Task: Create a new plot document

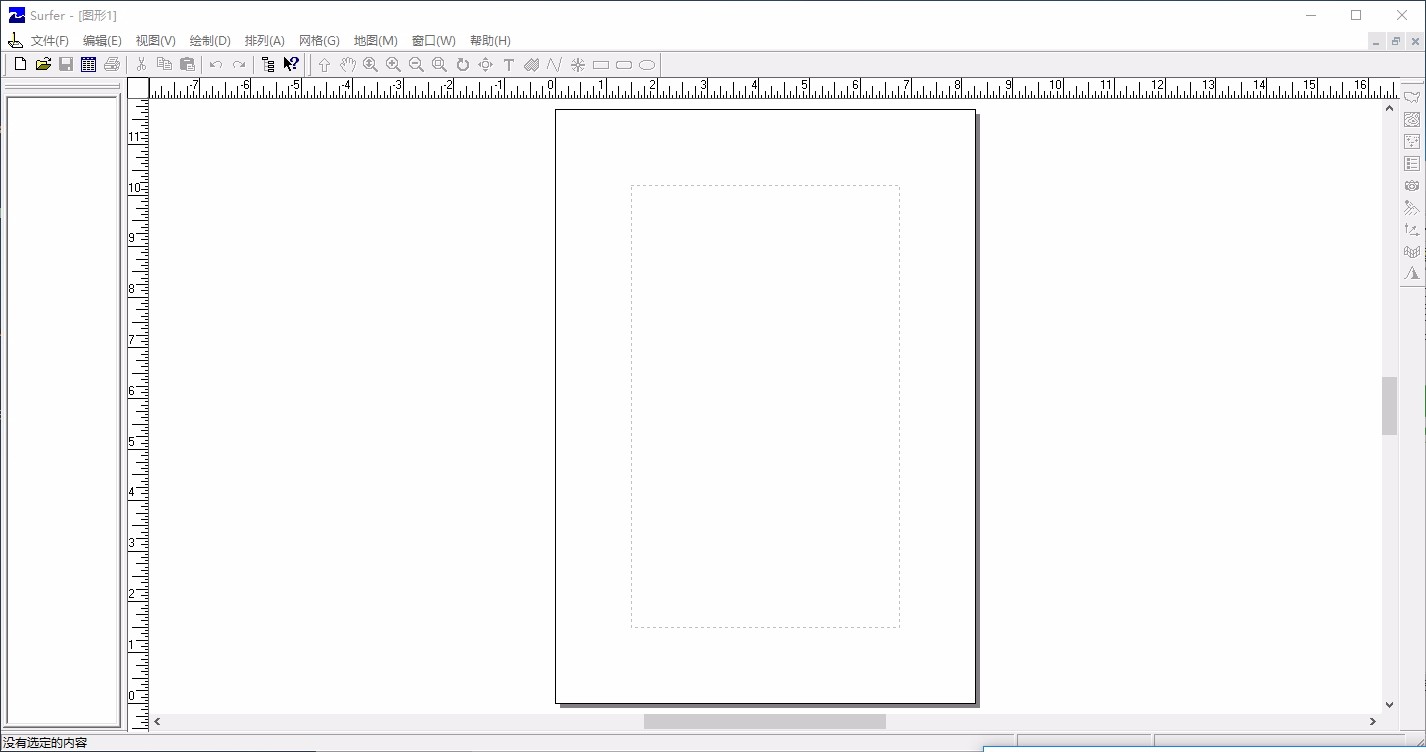Action: (20, 64)
